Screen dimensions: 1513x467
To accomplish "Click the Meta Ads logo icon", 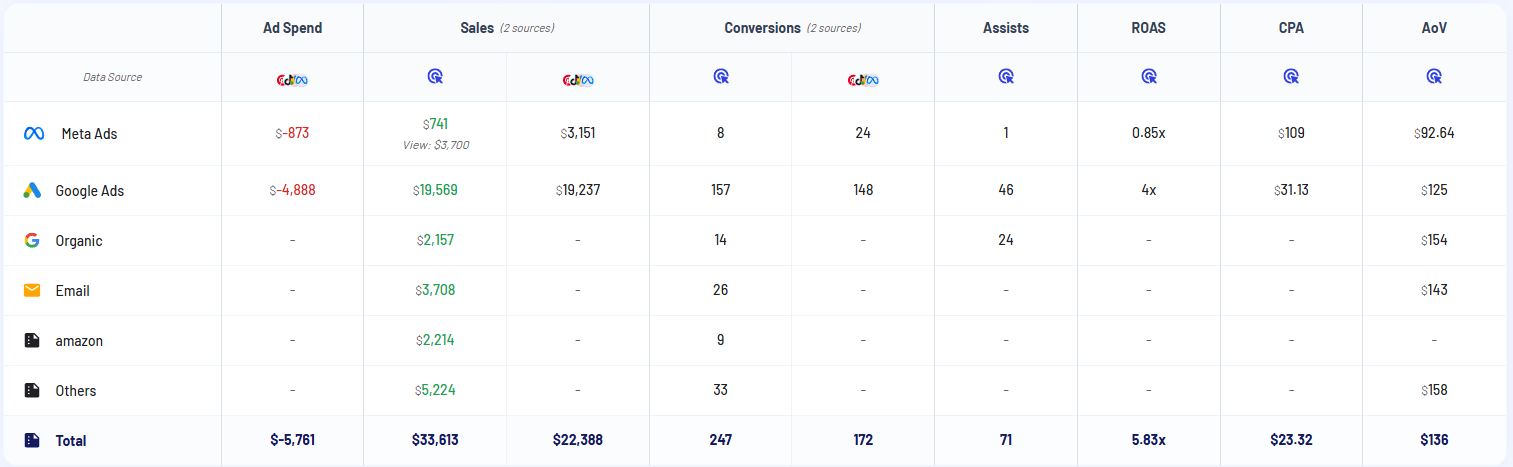I will (33, 133).
